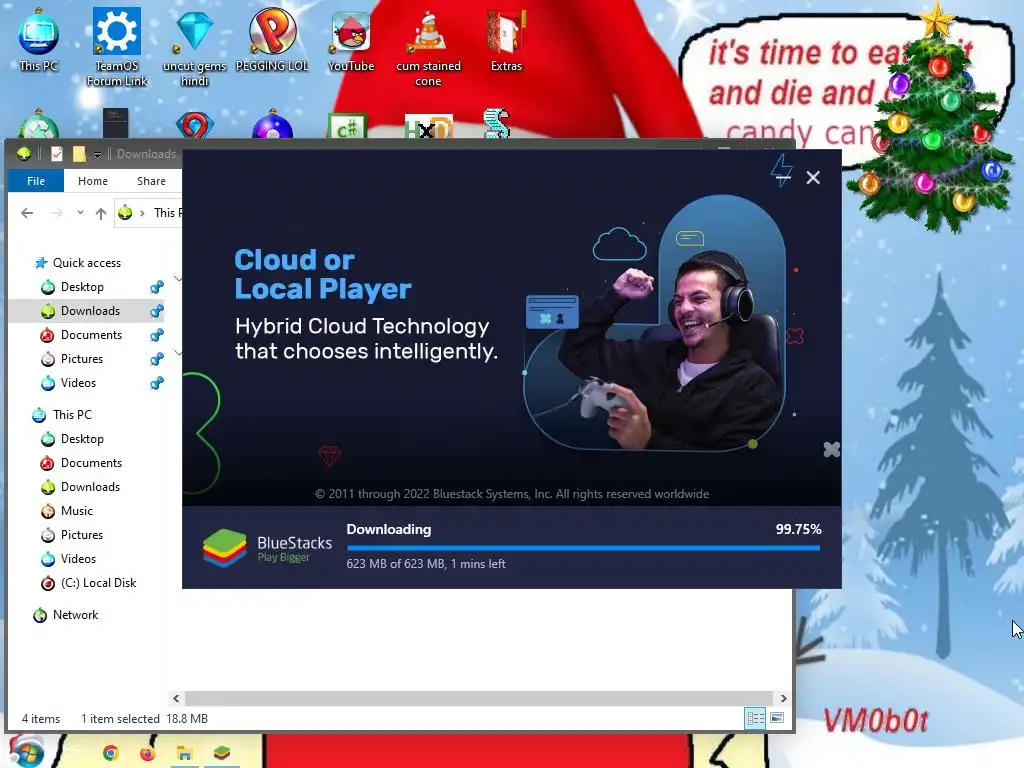Select Documents under This PC
The width and height of the screenshot is (1024, 768).
point(91,463)
